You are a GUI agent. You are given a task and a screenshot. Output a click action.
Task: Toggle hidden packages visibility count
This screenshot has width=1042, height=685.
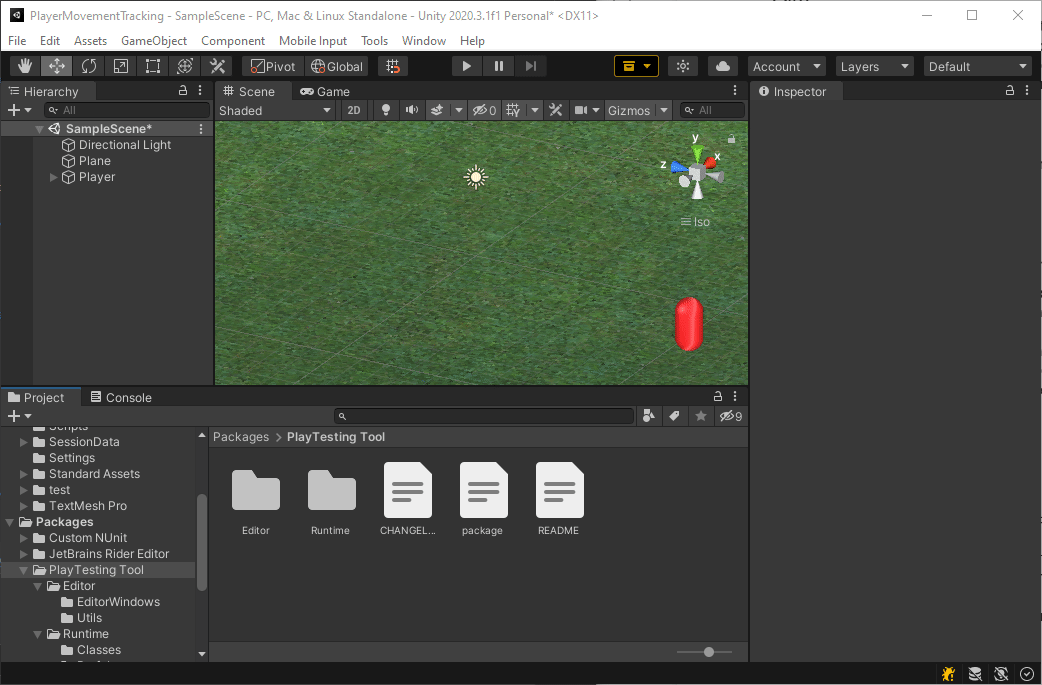[x=731, y=416]
